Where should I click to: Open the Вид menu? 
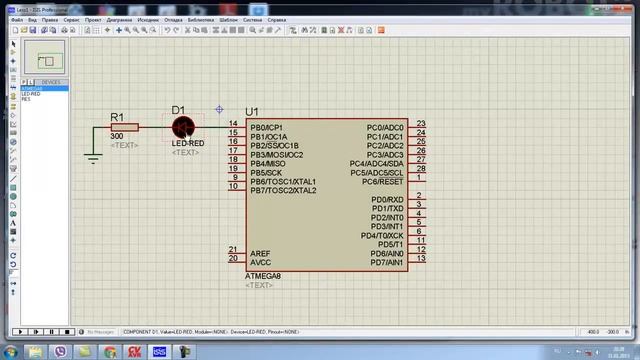[33, 20]
